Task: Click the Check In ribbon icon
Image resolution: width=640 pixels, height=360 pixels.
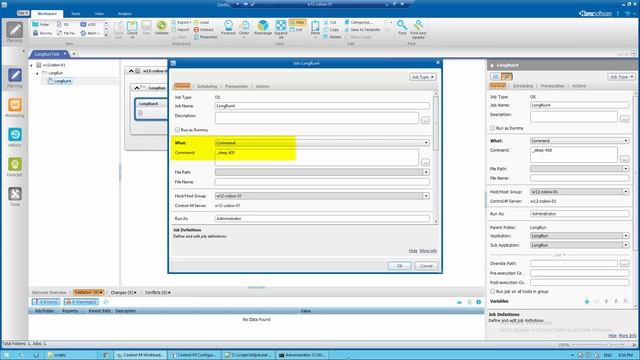Action: (x=132, y=29)
